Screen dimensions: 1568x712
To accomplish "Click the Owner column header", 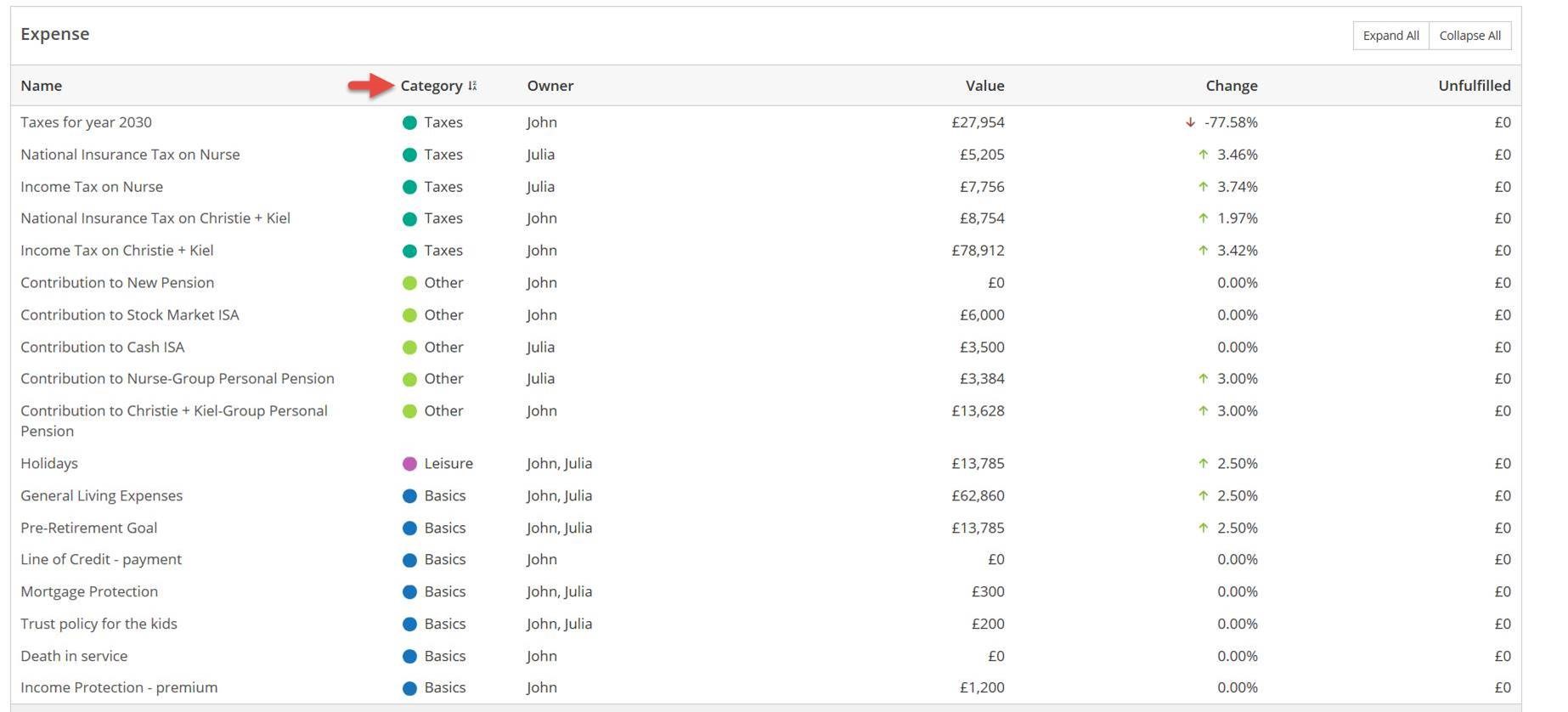I will [x=550, y=86].
